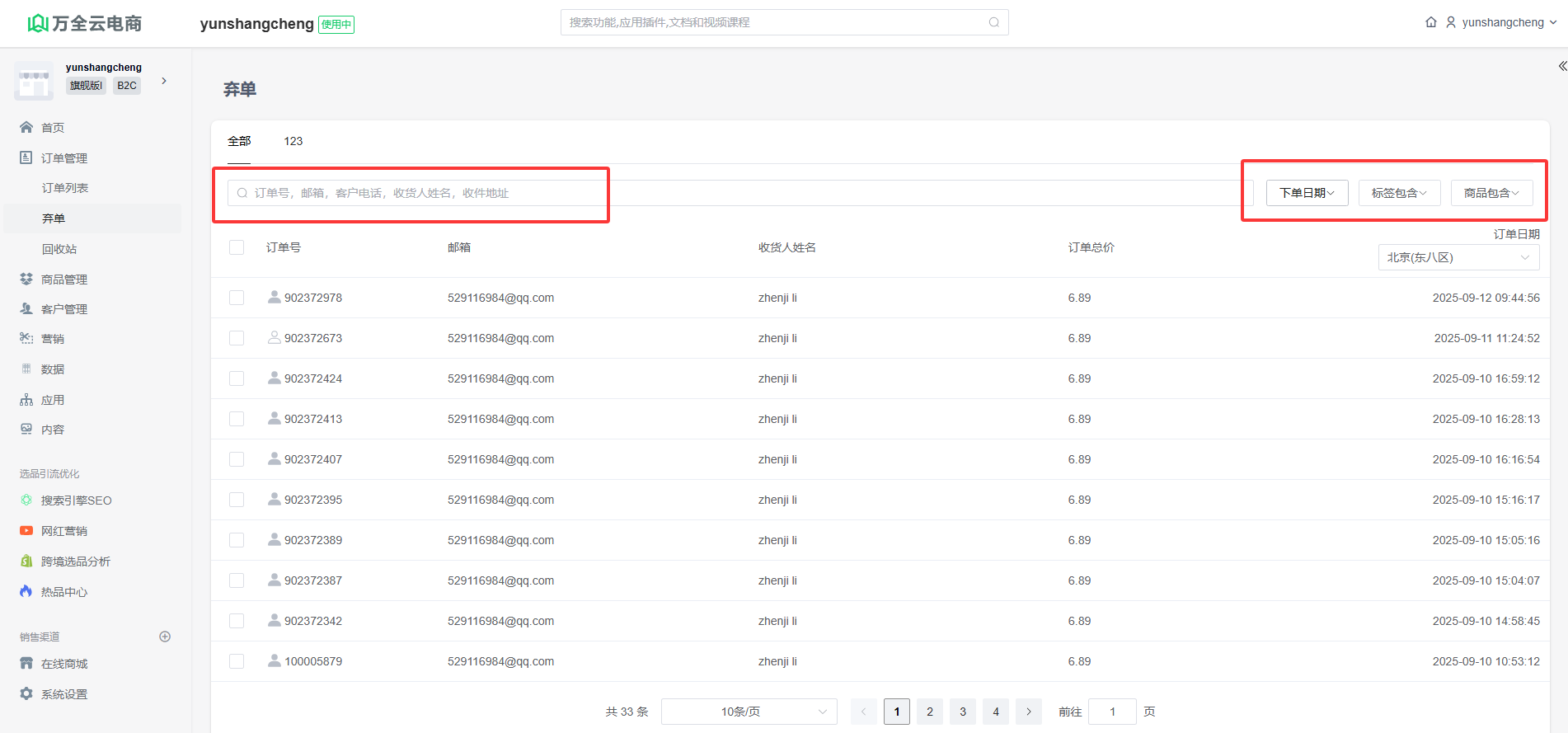
Task: Open 网红营销 in the sidebar
Action: [x=63, y=531]
